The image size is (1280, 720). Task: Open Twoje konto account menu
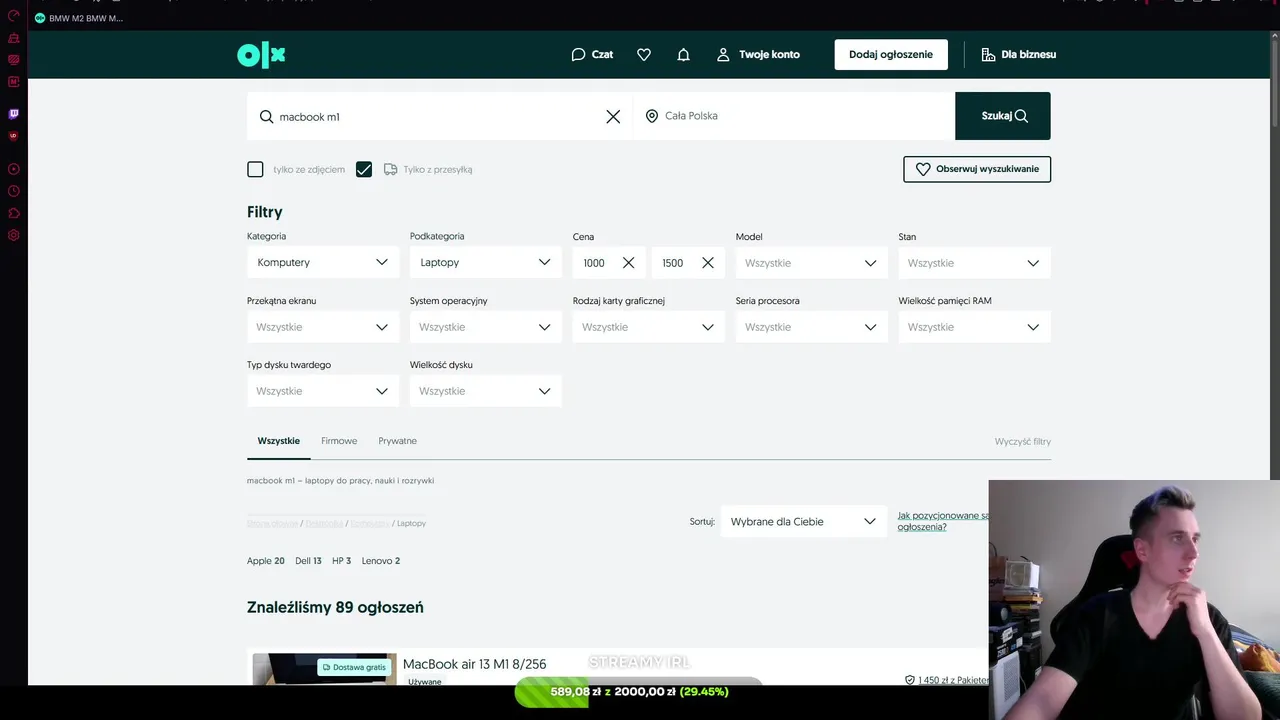[x=758, y=55]
